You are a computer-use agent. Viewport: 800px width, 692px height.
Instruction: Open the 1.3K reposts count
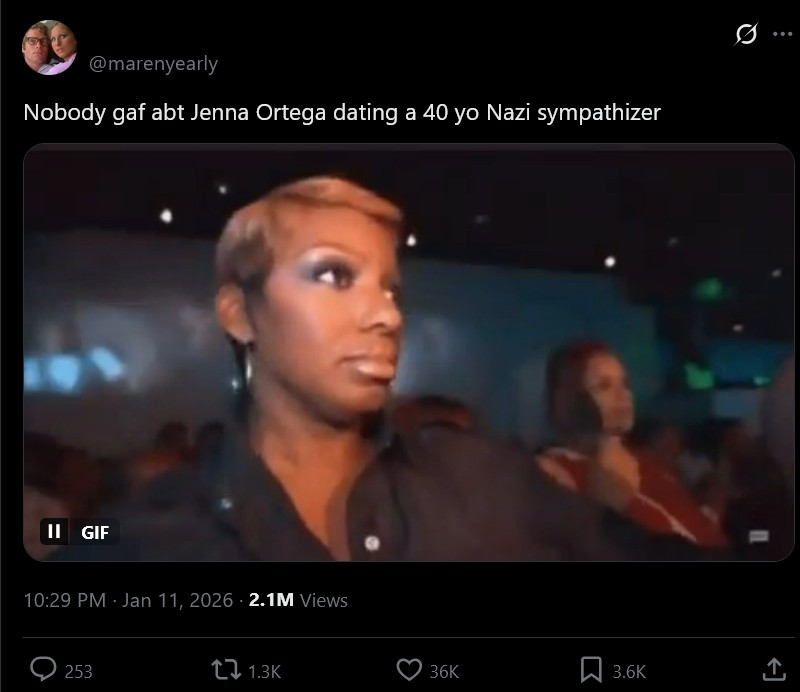pyautogui.click(x=264, y=672)
